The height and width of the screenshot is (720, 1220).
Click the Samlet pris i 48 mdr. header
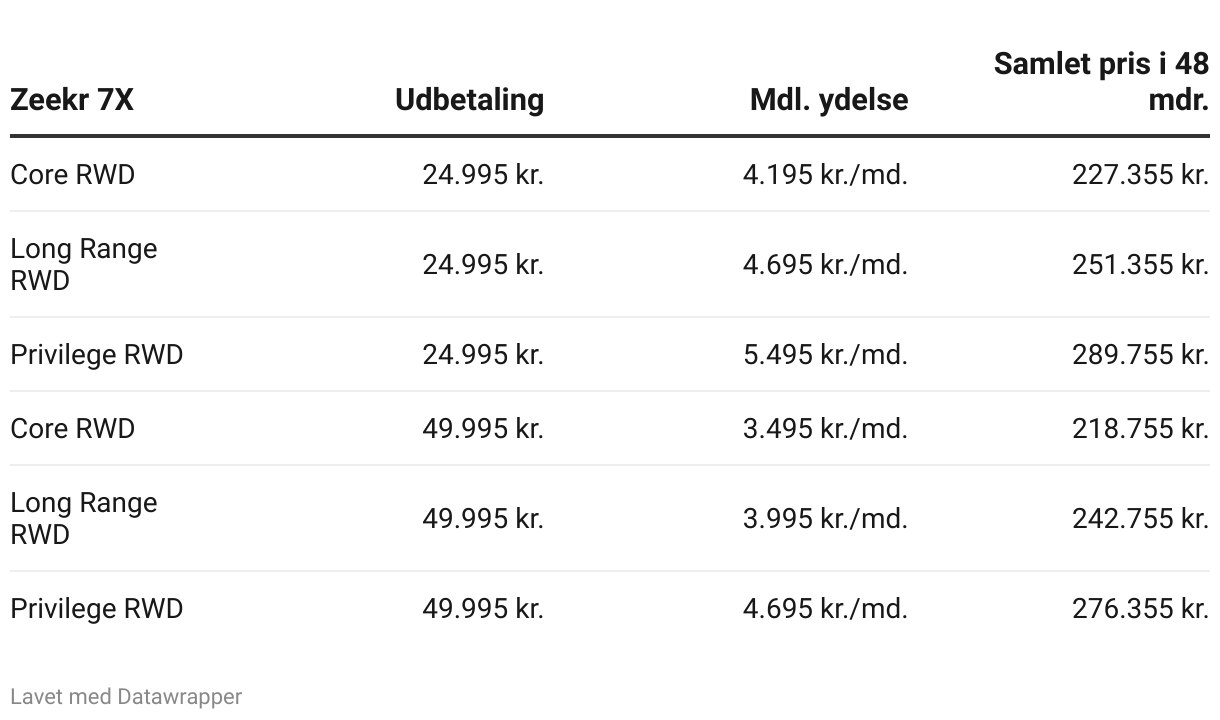(1101, 81)
